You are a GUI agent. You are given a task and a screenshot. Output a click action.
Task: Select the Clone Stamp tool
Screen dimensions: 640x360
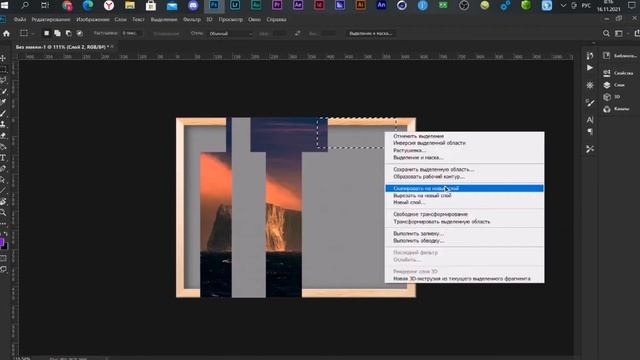3,124
